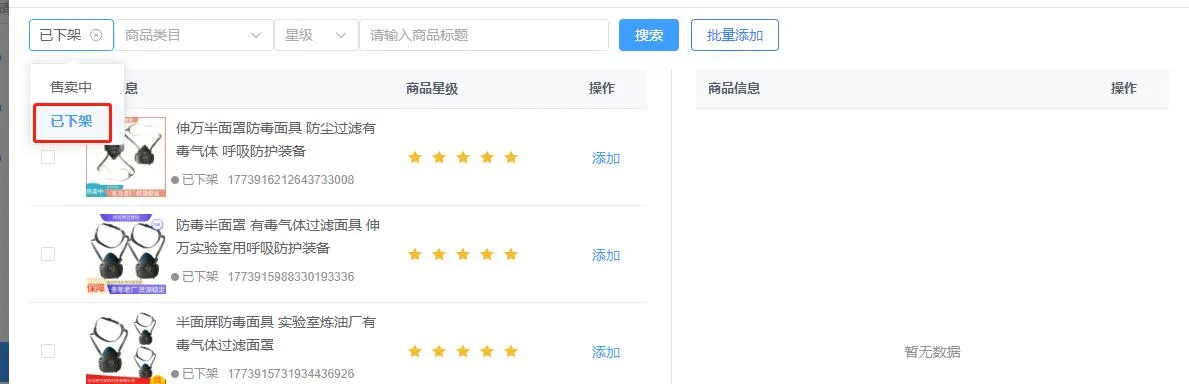Open the 已下架 status select box
The height and width of the screenshot is (384, 1189).
pos(71,35)
